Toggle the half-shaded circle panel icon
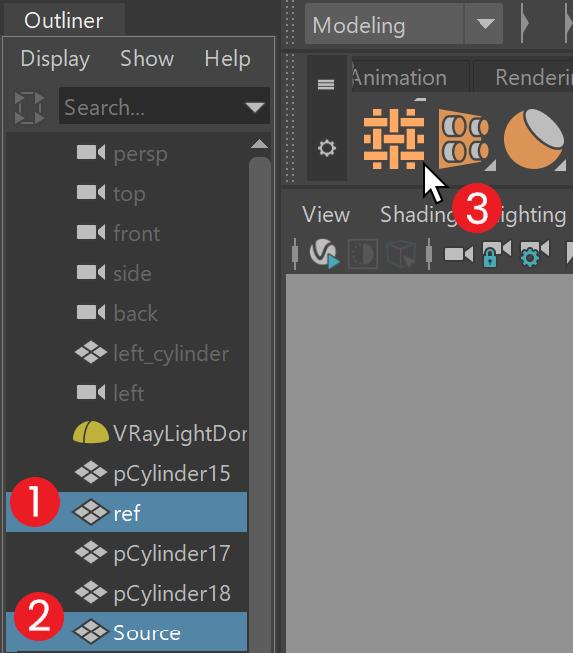Image resolution: width=573 pixels, height=653 pixels. coord(363,253)
